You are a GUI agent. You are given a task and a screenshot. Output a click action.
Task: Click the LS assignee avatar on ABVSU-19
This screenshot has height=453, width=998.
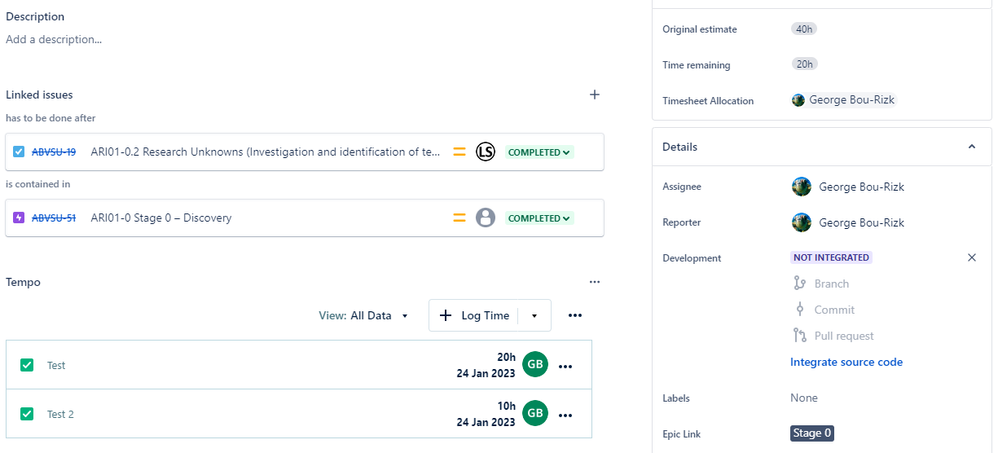pos(485,153)
